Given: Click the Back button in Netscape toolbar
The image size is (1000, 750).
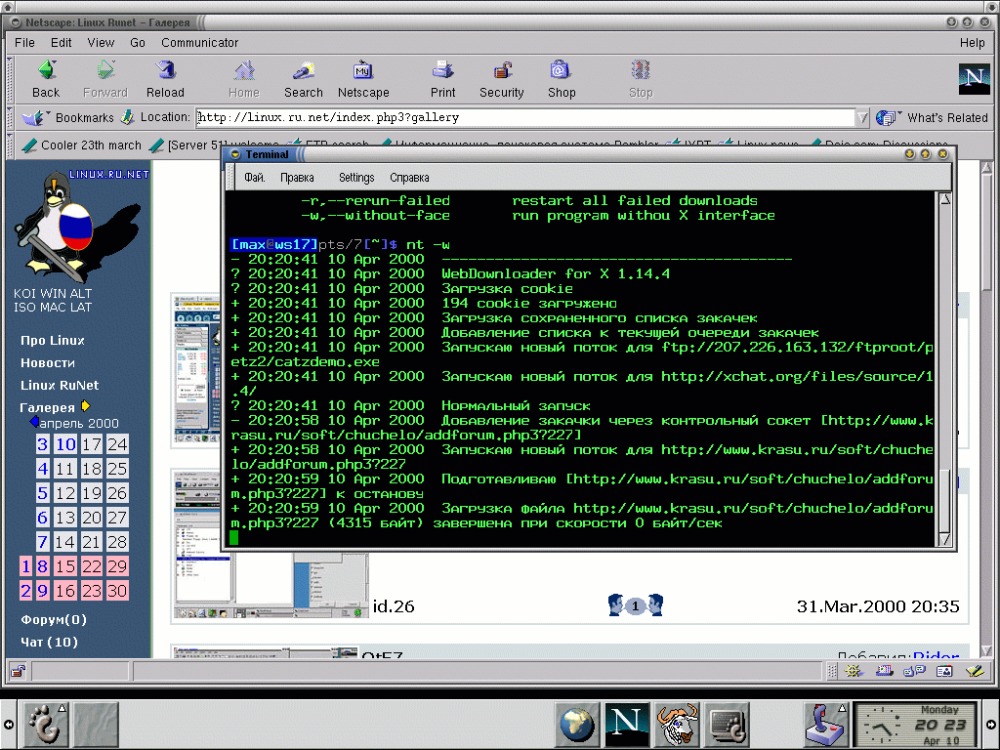Looking at the screenshot, I should pyautogui.click(x=46, y=78).
